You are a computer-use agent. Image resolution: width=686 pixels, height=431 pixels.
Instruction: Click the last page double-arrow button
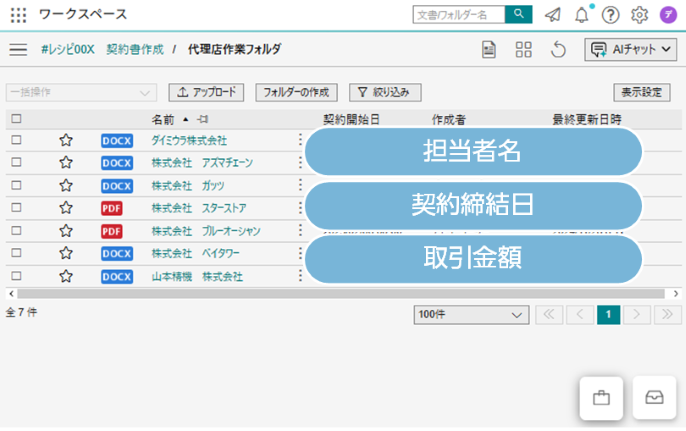click(x=668, y=315)
